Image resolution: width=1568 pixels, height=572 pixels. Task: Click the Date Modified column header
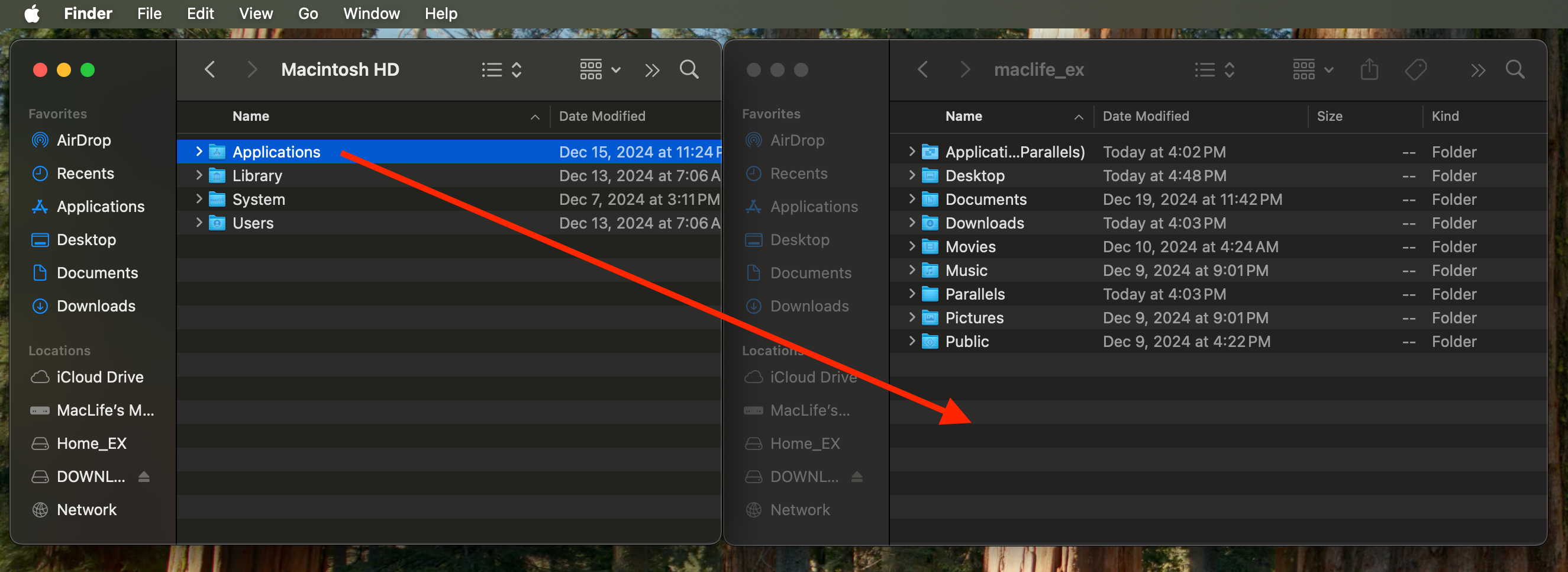point(602,116)
